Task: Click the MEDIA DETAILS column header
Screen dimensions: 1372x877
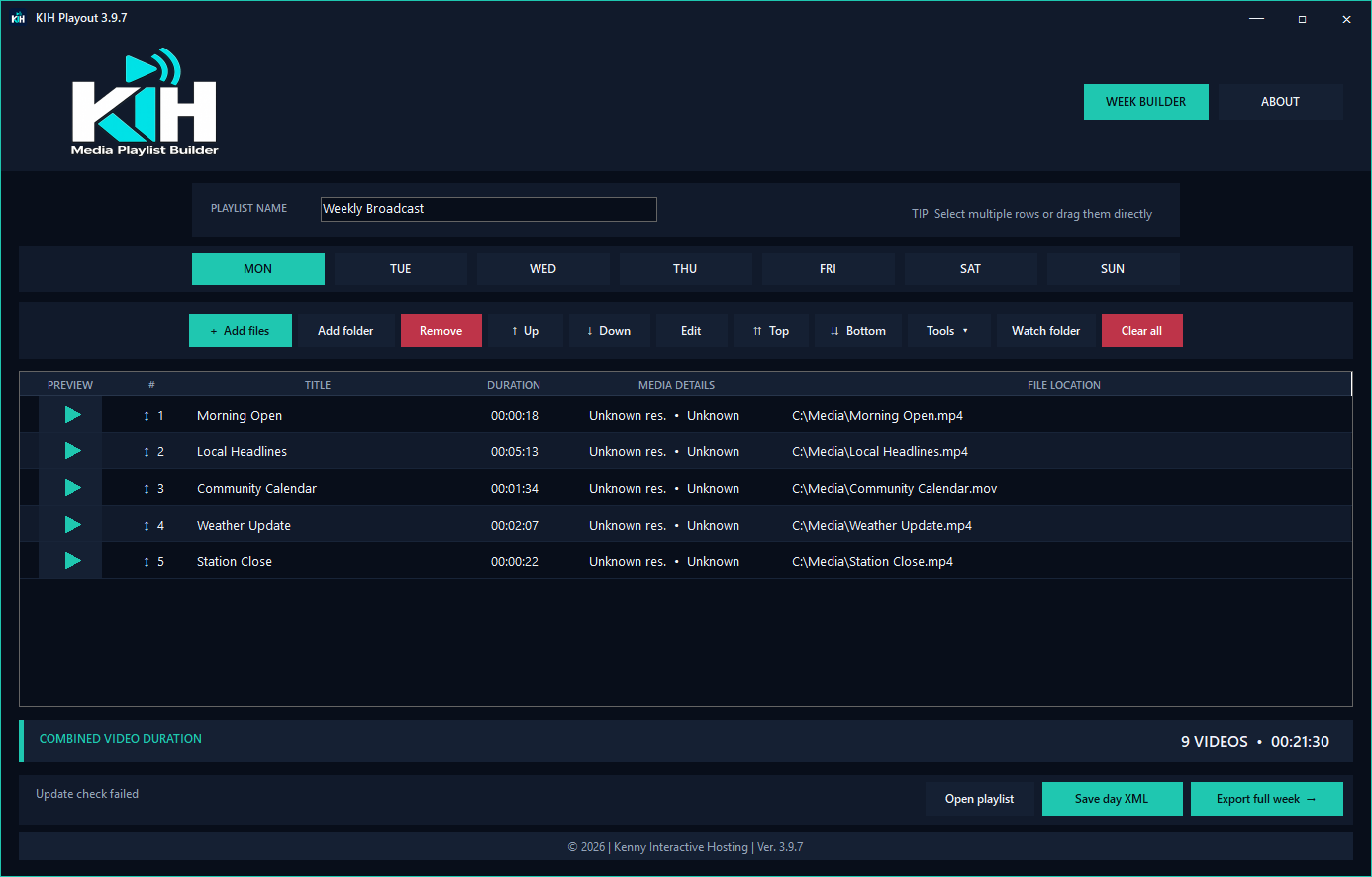Action: click(x=677, y=385)
